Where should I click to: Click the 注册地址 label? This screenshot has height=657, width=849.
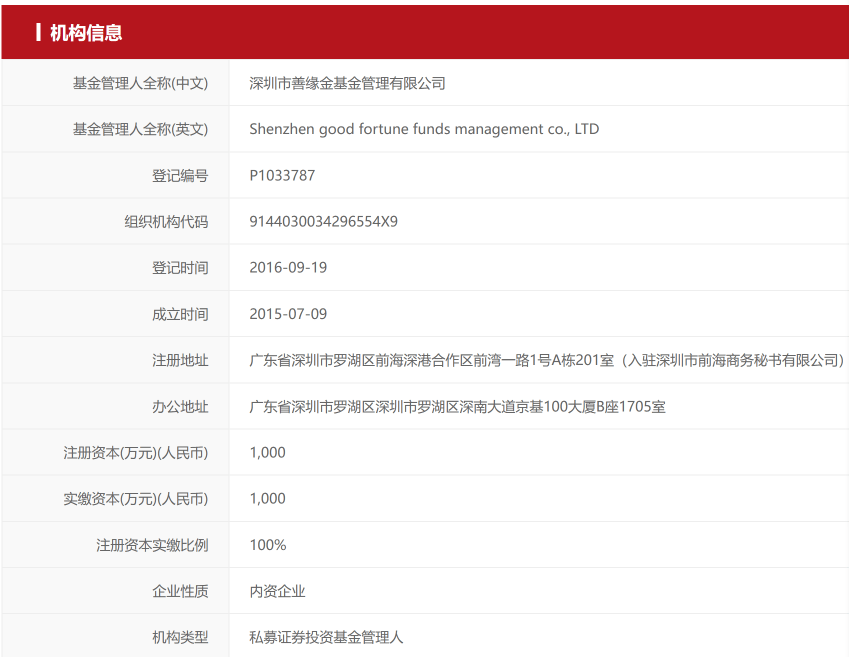point(180,360)
